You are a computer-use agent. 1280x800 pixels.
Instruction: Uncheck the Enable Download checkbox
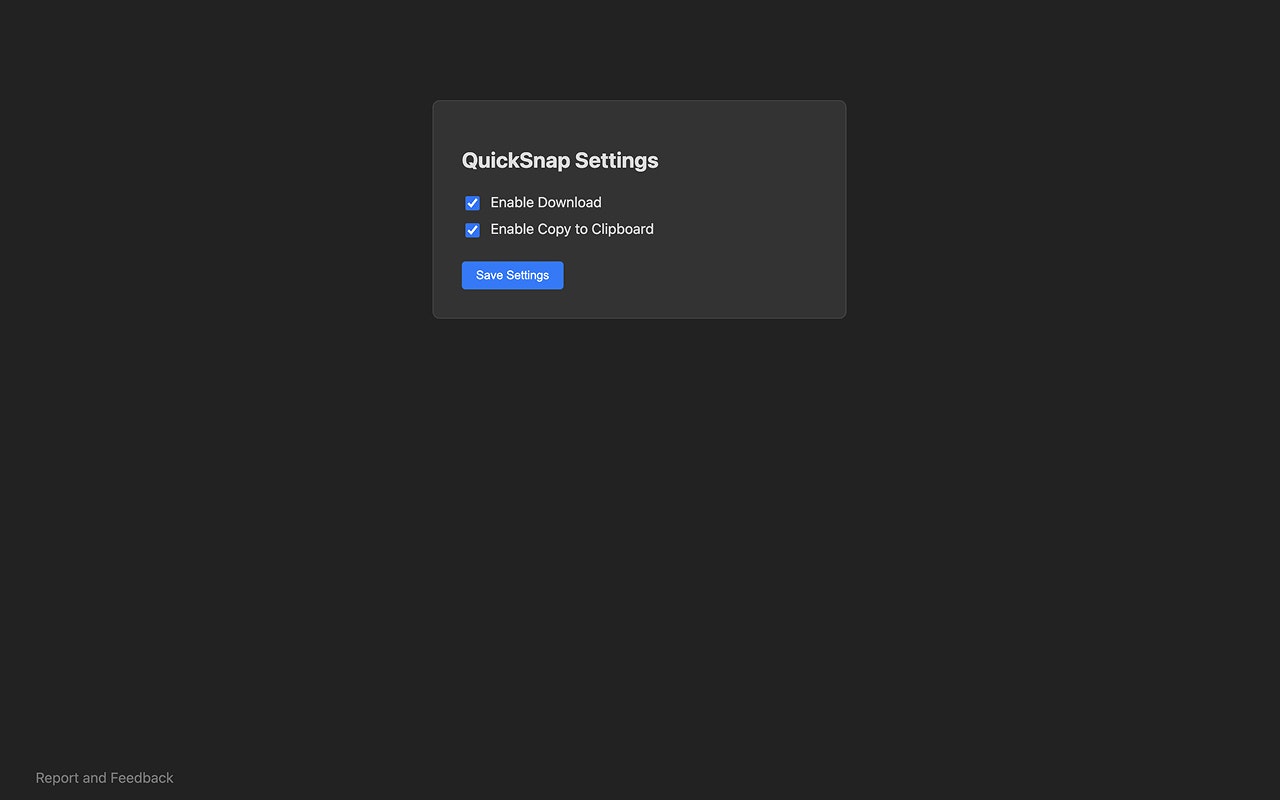472,203
